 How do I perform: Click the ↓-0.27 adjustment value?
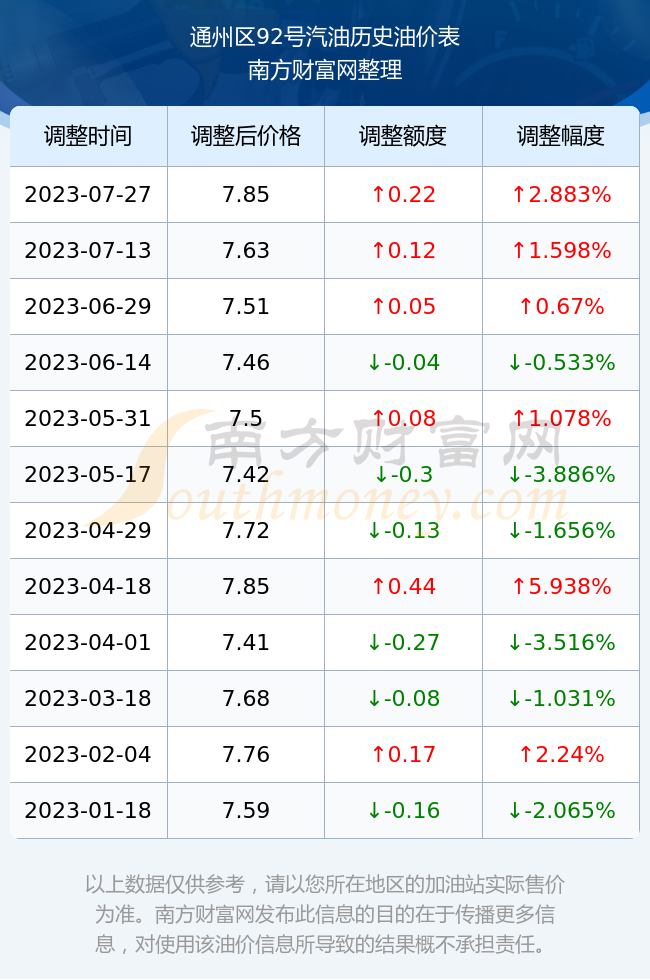pyautogui.click(x=403, y=642)
